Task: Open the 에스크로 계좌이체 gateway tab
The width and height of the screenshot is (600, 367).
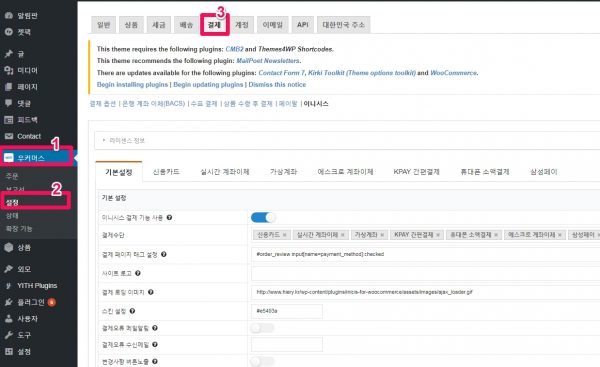Action: [x=346, y=172]
